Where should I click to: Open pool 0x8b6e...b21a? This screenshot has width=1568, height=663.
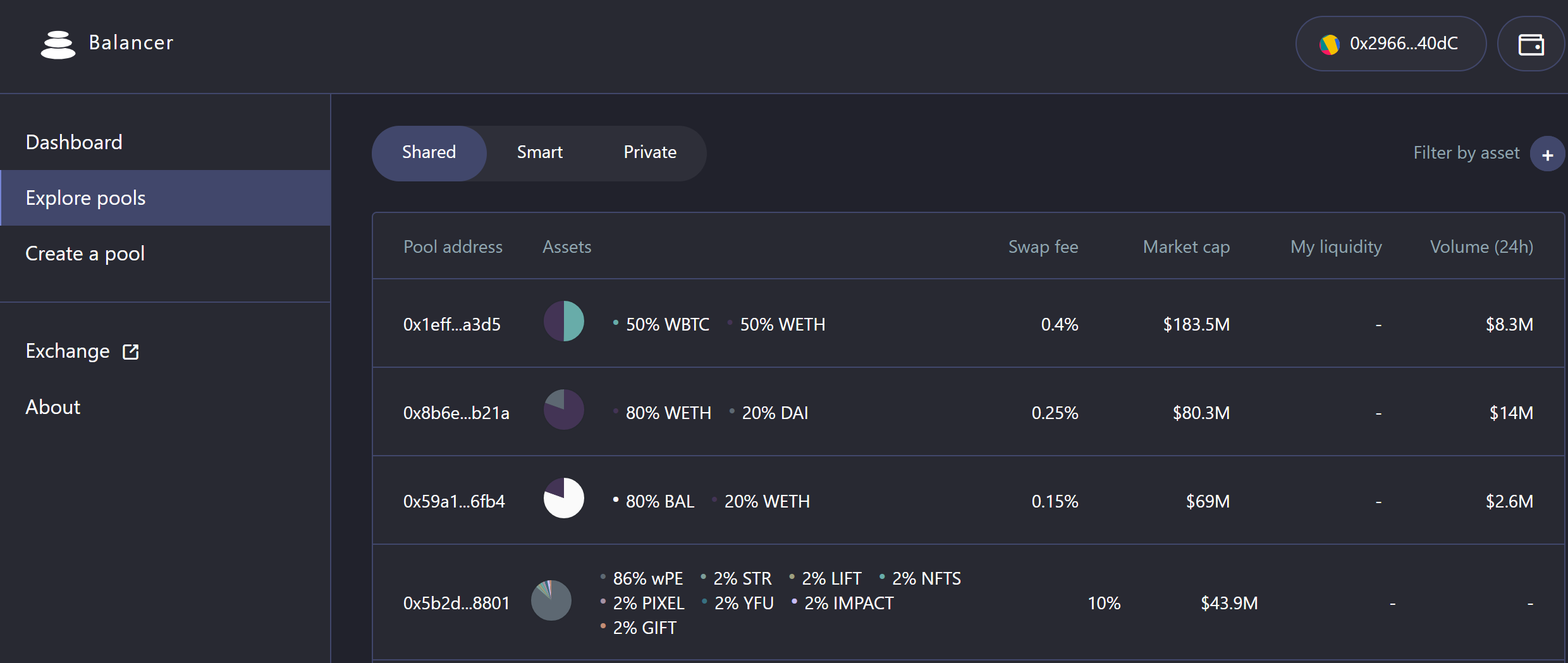(x=456, y=413)
